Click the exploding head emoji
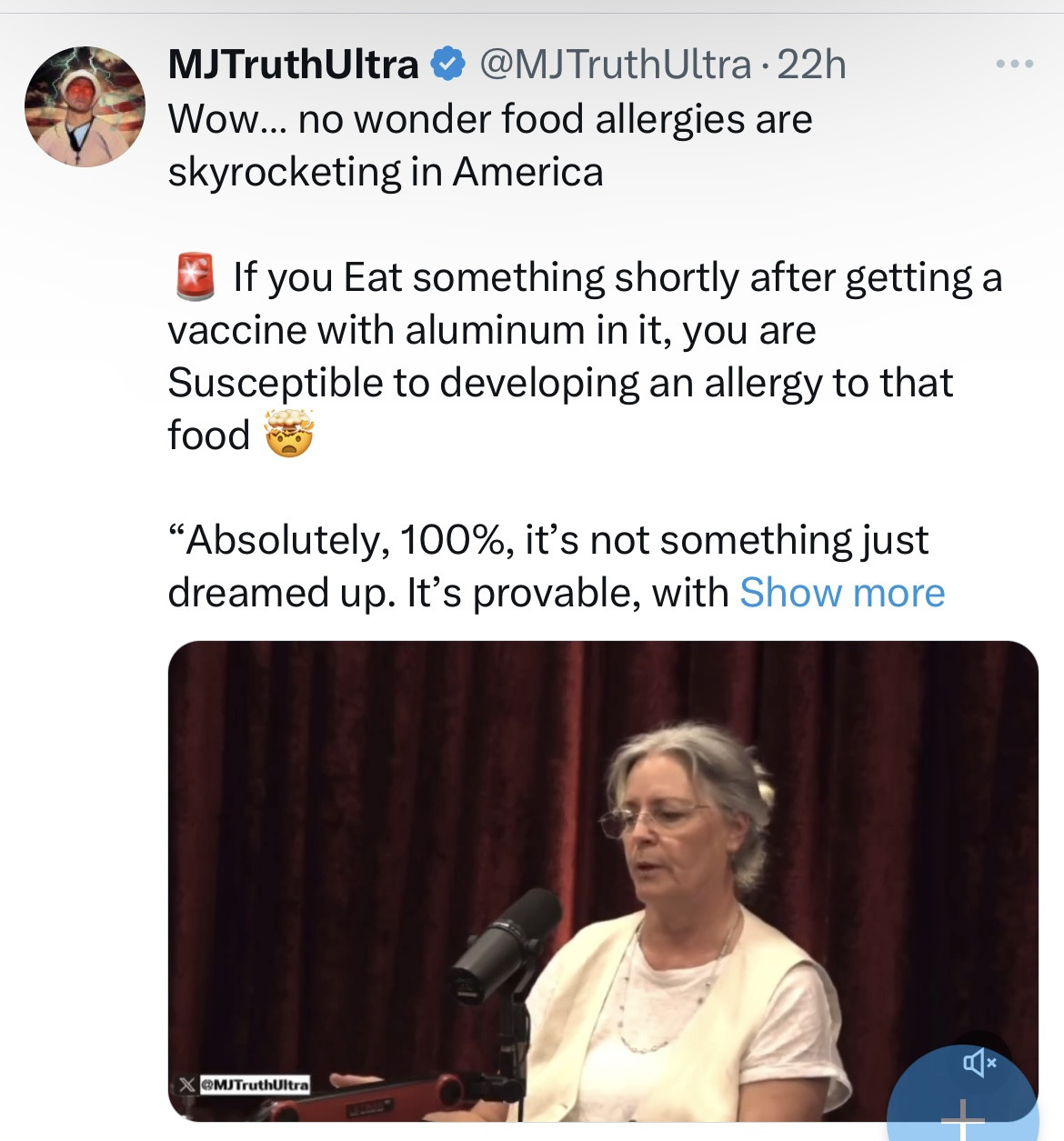The height and width of the screenshot is (1141, 1064). (289, 434)
